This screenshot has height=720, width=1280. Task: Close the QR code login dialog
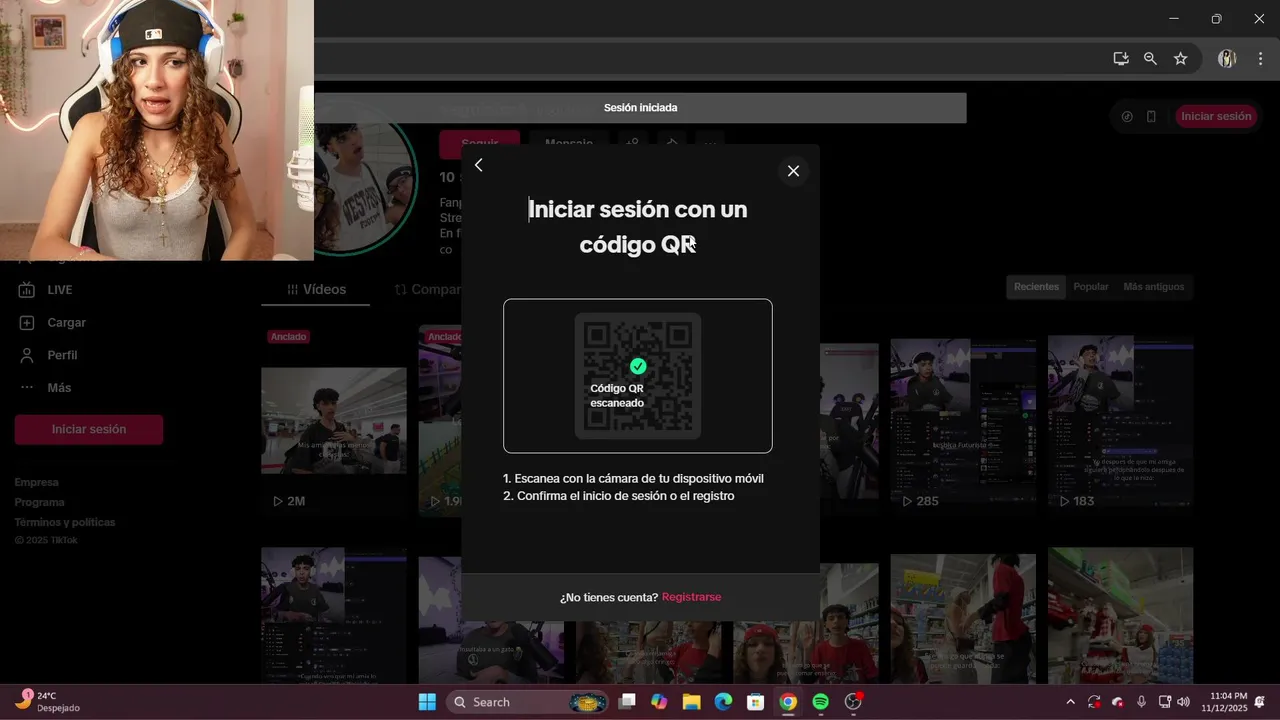[x=793, y=171]
